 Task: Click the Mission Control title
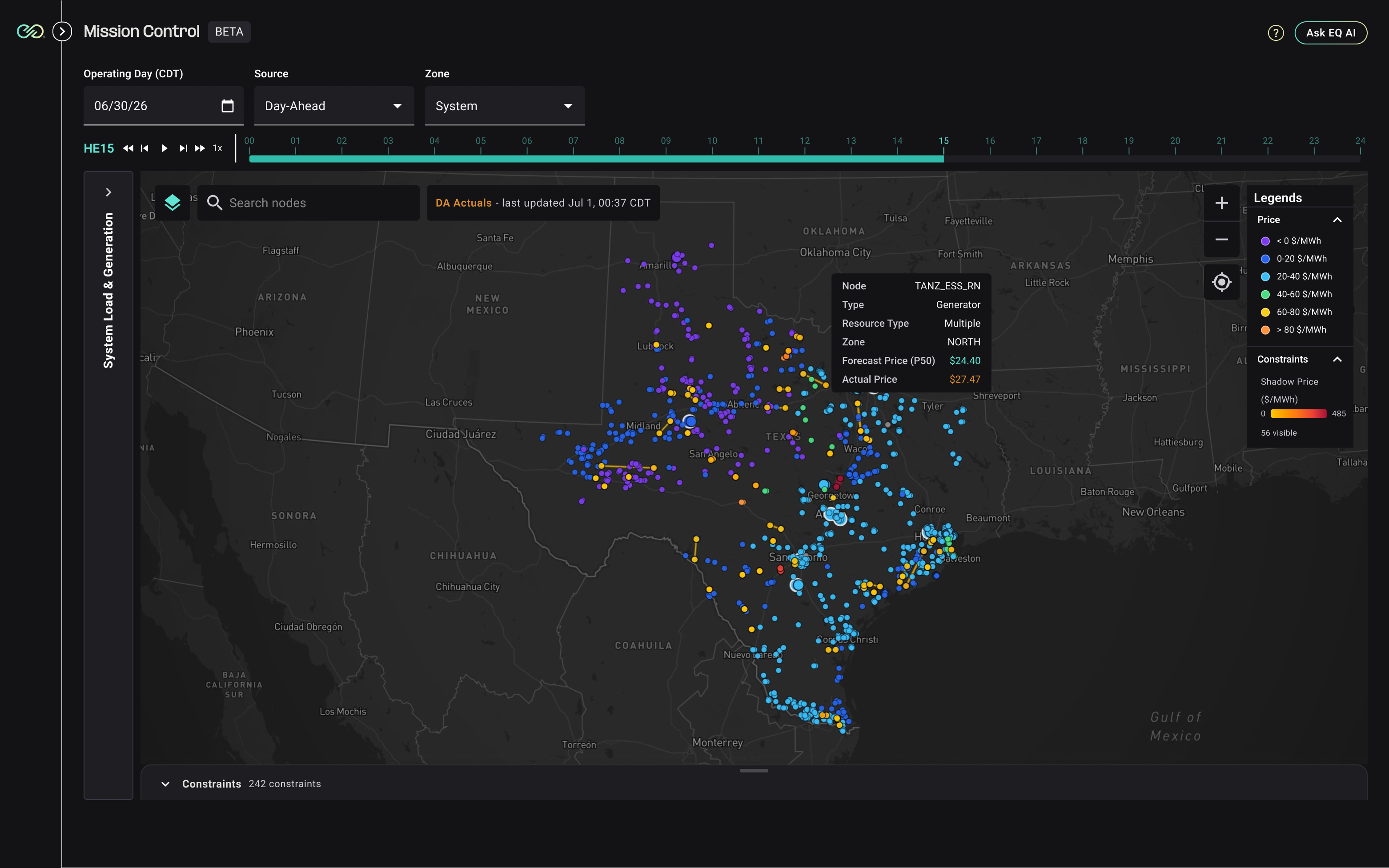pyautogui.click(x=142, y=32)
